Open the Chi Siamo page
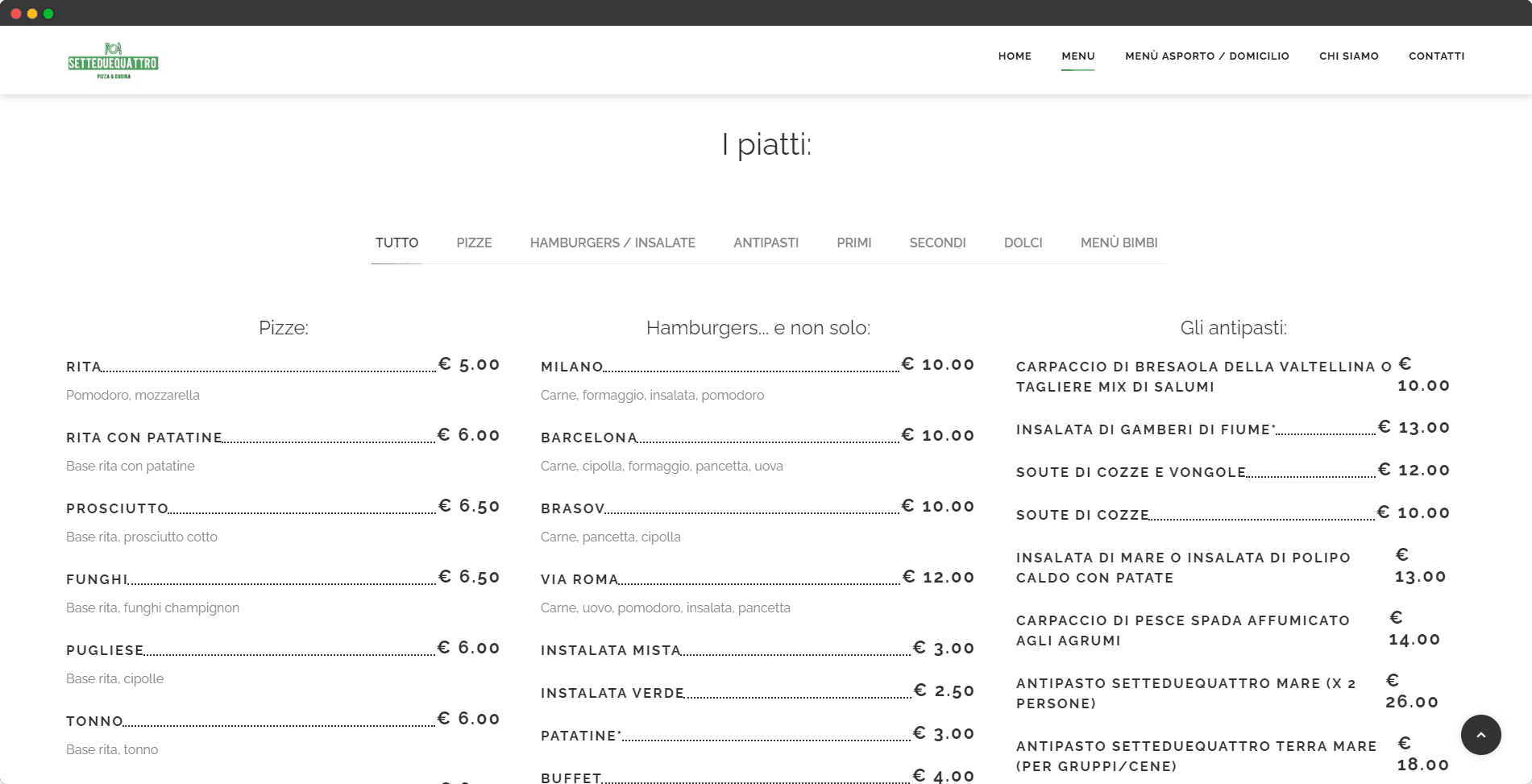Image resolution: width=1532 pixels, height=784 pixels. pos(1348,56)
